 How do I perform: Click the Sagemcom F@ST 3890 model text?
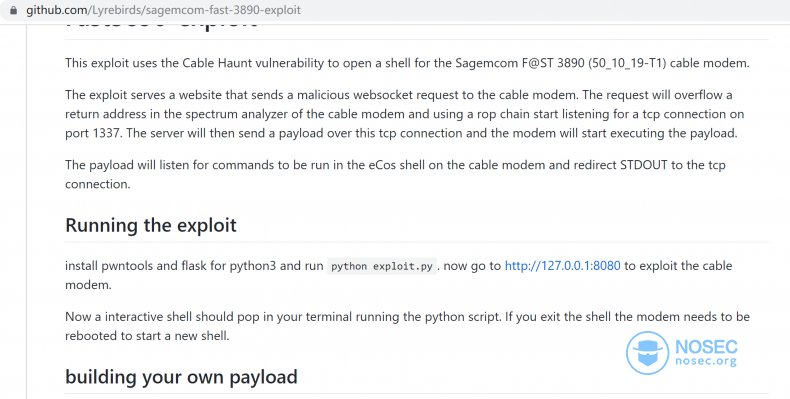coord(519,63)
